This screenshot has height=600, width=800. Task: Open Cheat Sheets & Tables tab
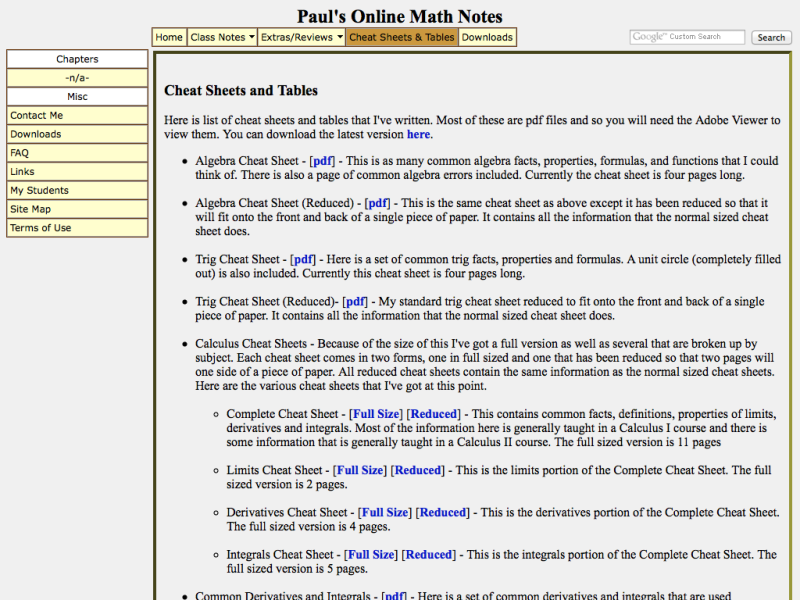pyautogui.click(x=401, y=37)
